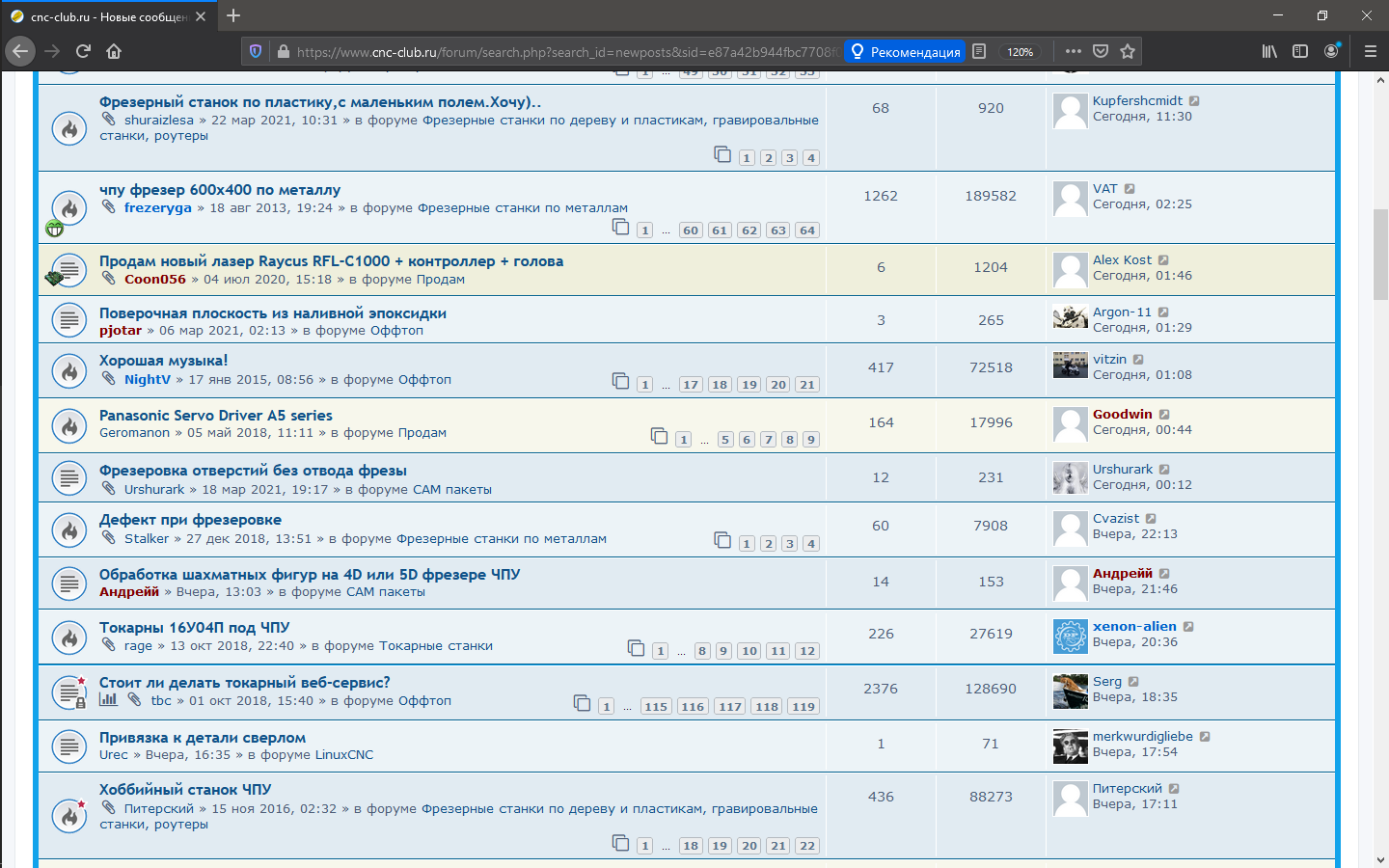Open Argon-11 avatar image

click(x=1071, y=316)
